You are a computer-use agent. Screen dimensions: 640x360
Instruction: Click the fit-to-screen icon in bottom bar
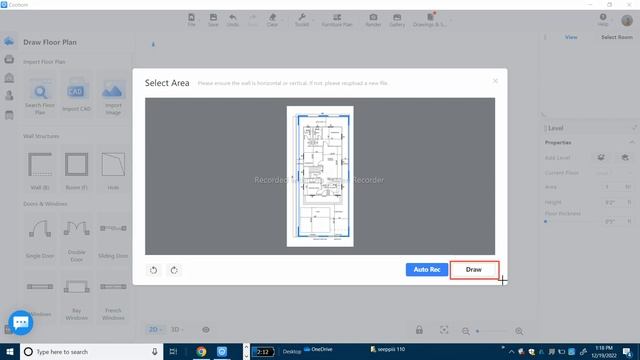[x=444, y=330]
